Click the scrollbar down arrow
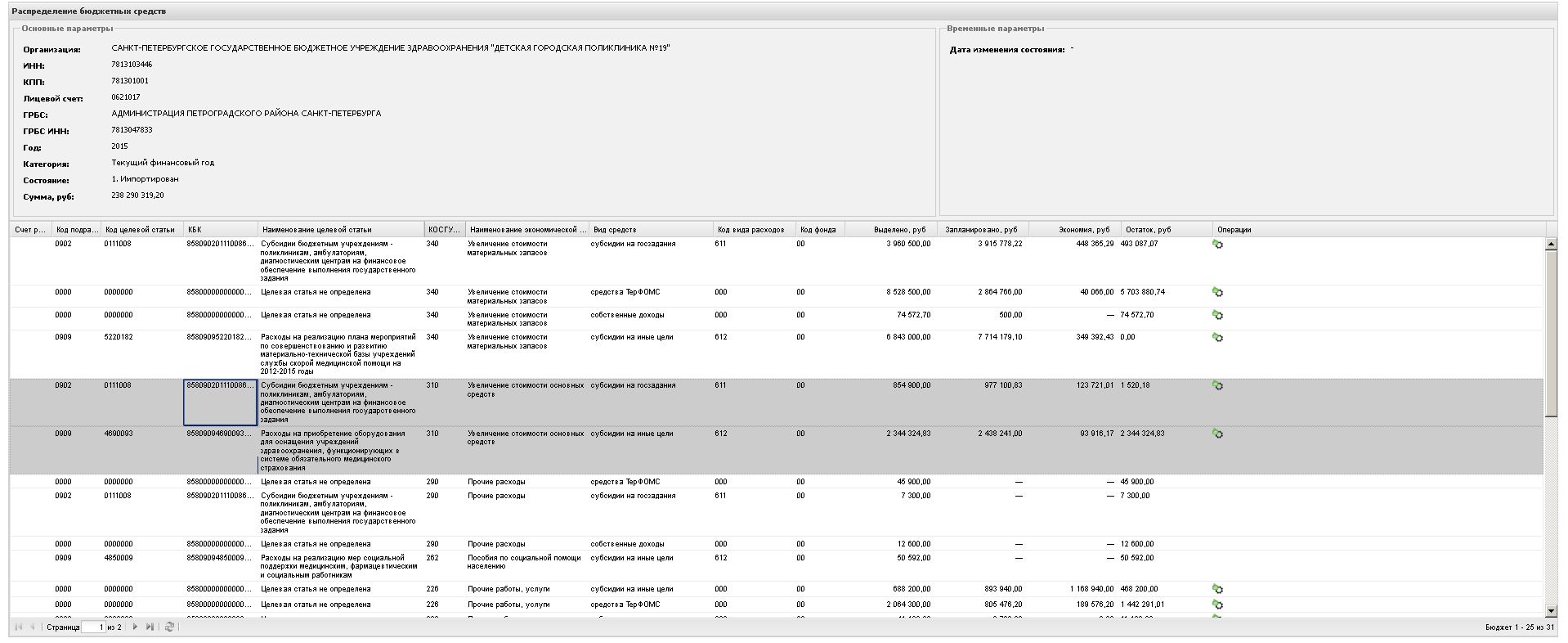Viewport: 1568px width, 643px height. (1551, 611)
